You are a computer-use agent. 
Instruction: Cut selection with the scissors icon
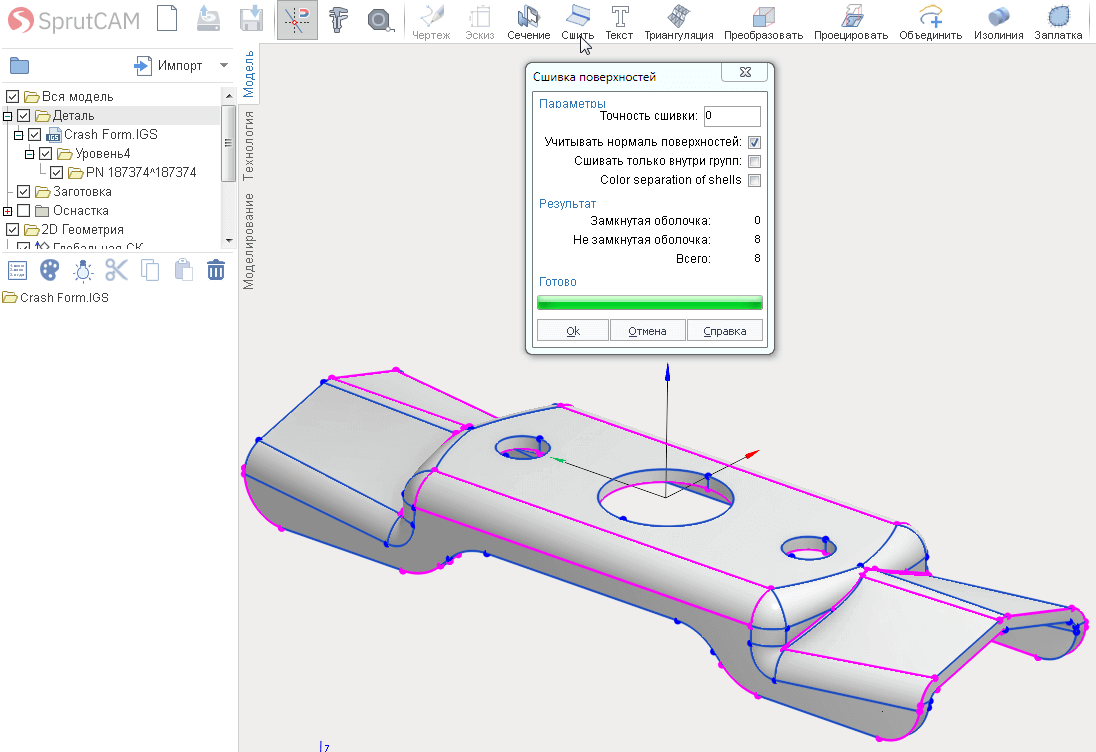tap(116, 270)
